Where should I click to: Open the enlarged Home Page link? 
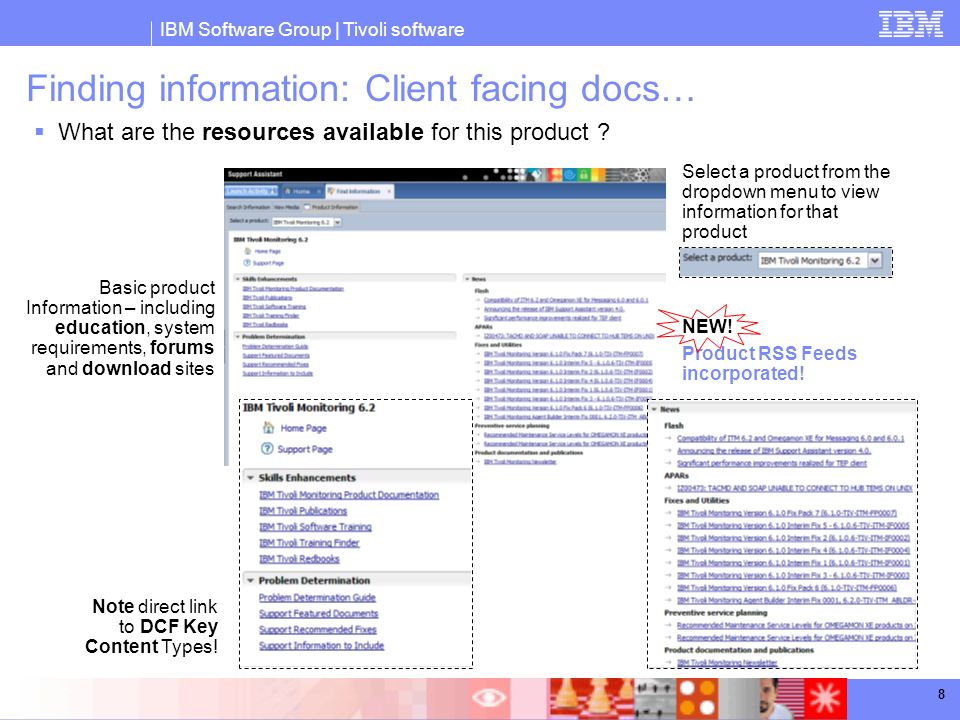tap(304, 428)
